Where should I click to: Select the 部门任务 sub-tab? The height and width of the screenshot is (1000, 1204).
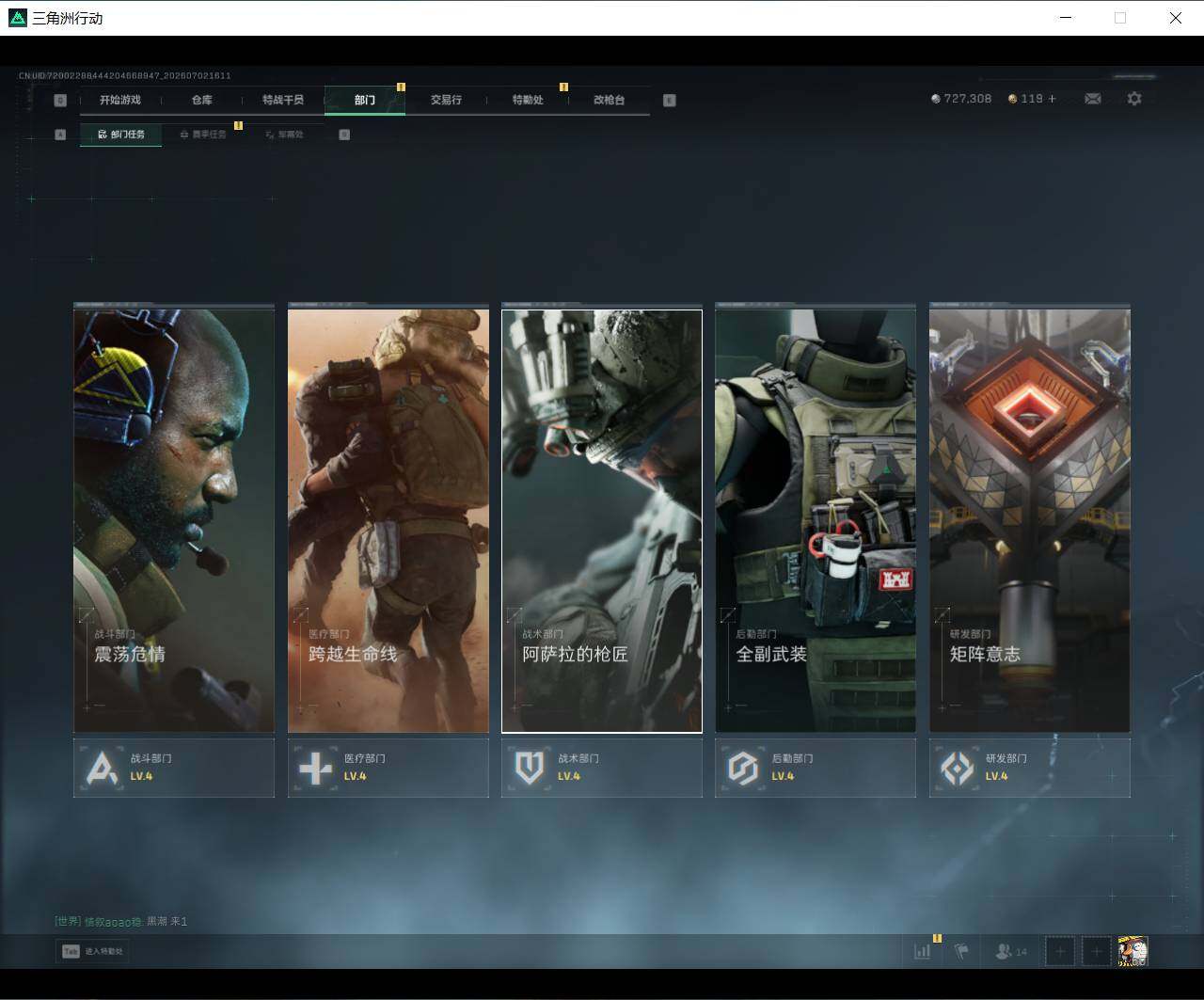120,135
